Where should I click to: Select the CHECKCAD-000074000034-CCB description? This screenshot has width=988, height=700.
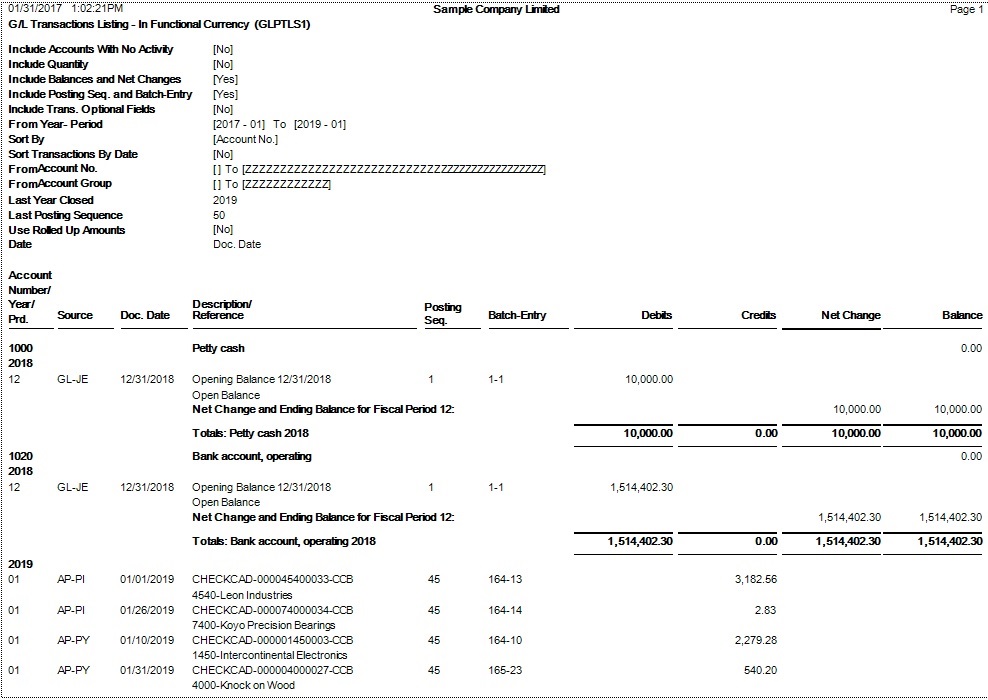tap(272, 610)
